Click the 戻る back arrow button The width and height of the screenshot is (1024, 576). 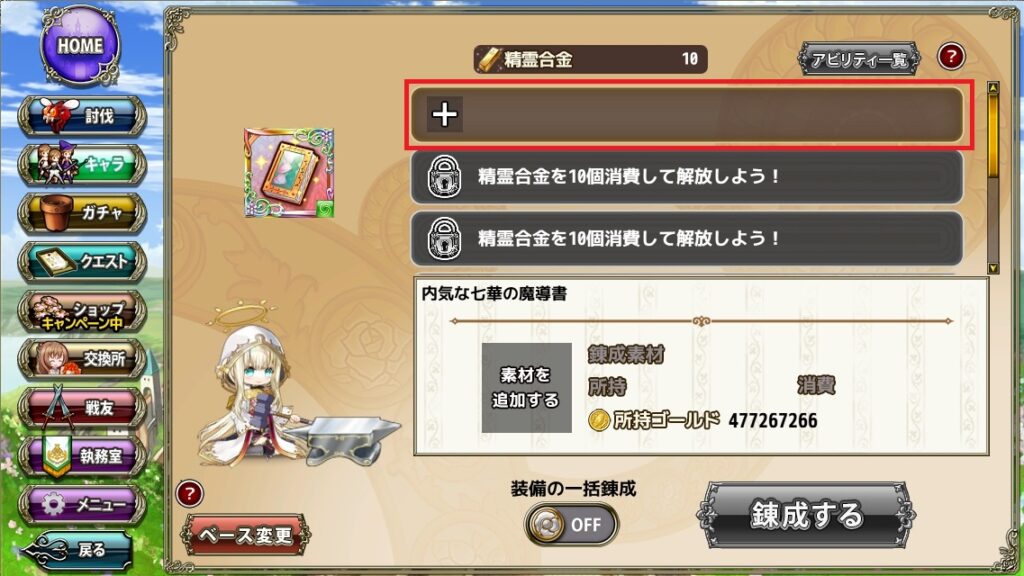(x=77, y=550)
